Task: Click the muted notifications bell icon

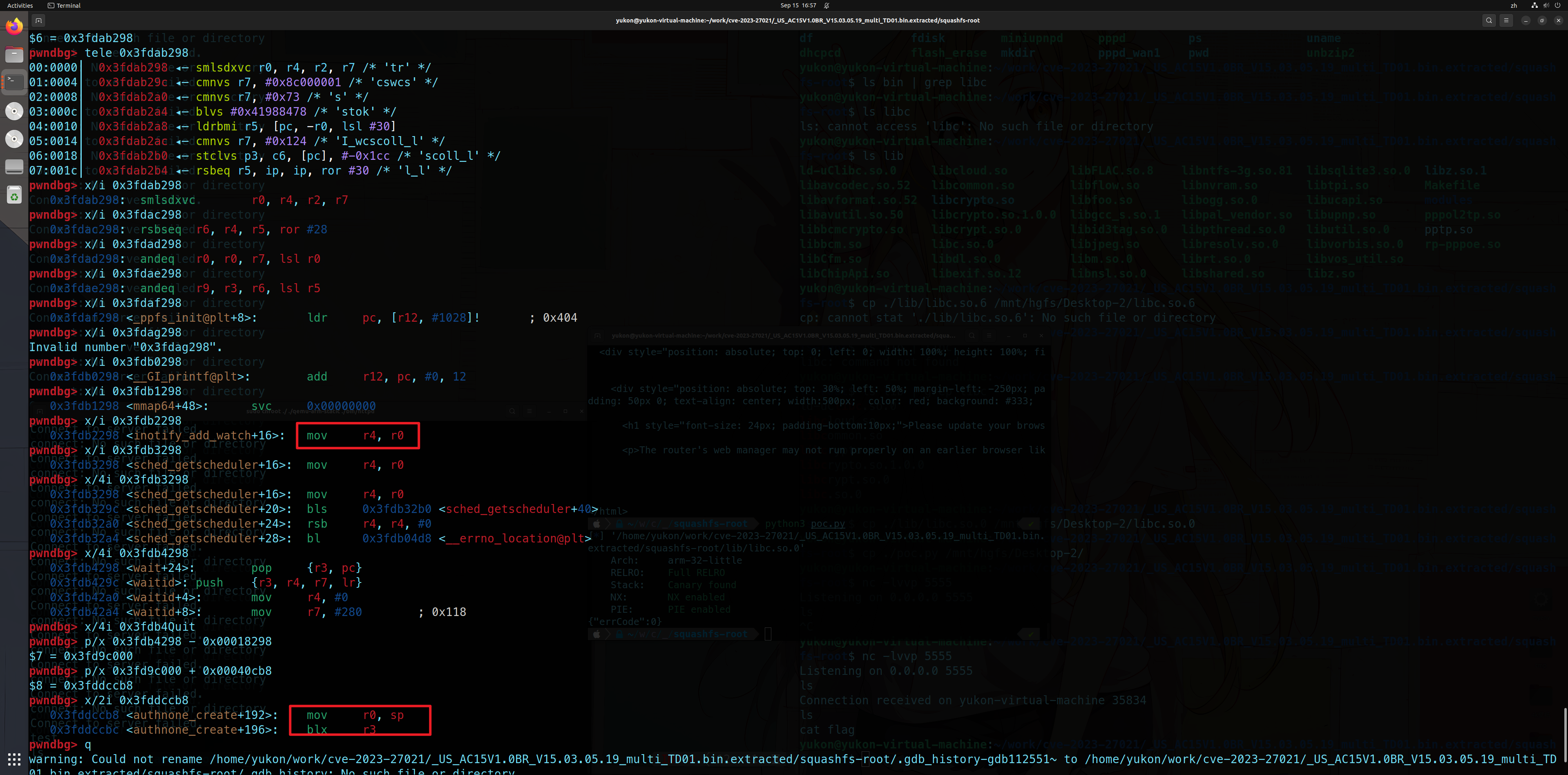Action: click(x=826, y=5)
